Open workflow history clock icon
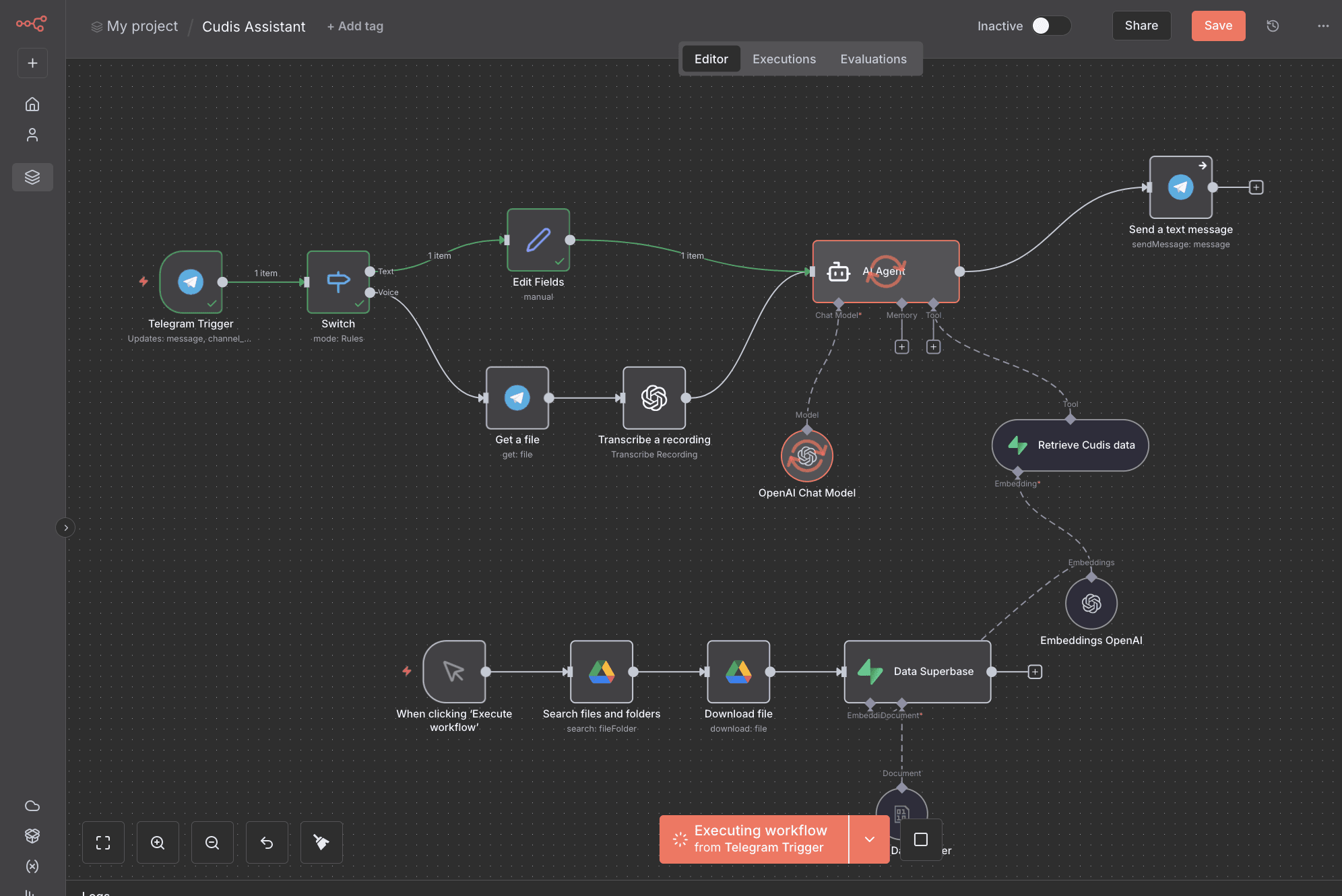Image resolution: width=1342 pixels, height=896 pixels. point(1273,26)
